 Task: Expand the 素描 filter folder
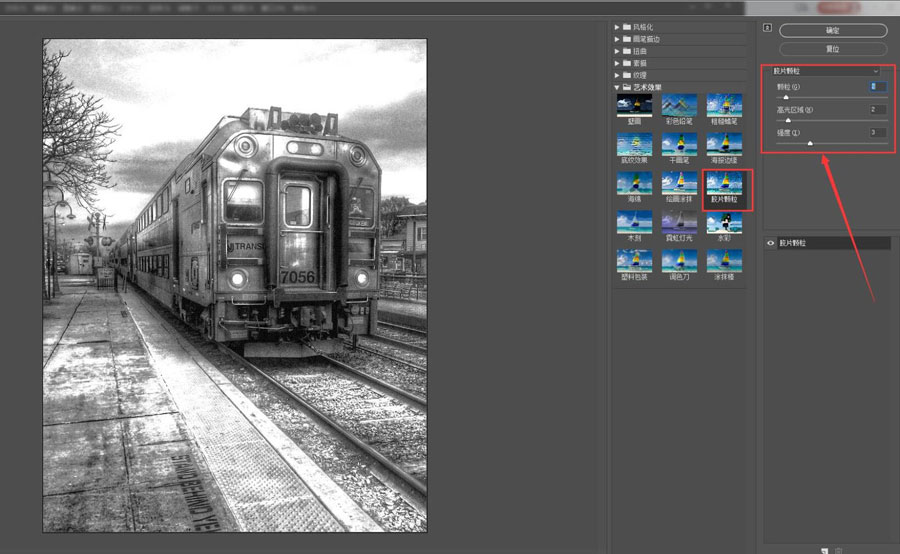point(617,63)
